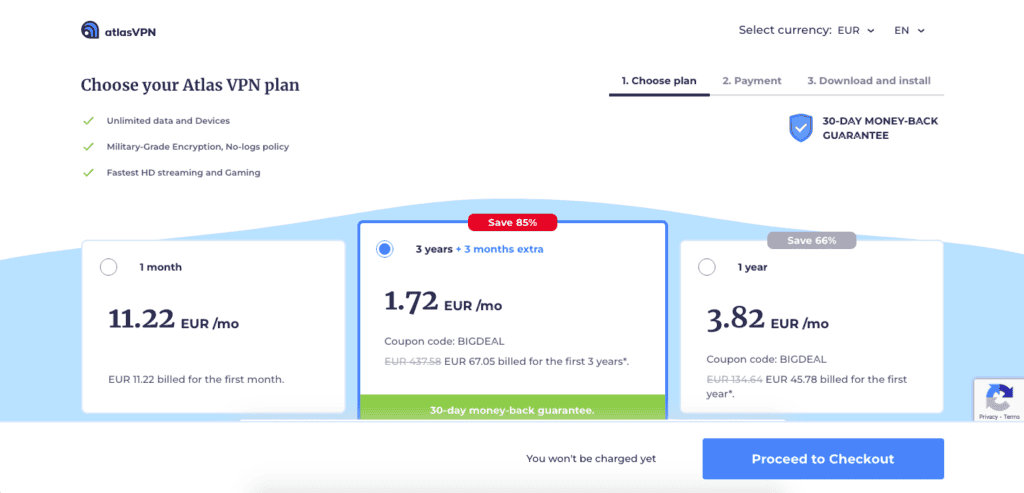Viewport: 1024px width, 493px height.
Task: Click the 3.82 EUR /mo price
Action: coord(768,320)
